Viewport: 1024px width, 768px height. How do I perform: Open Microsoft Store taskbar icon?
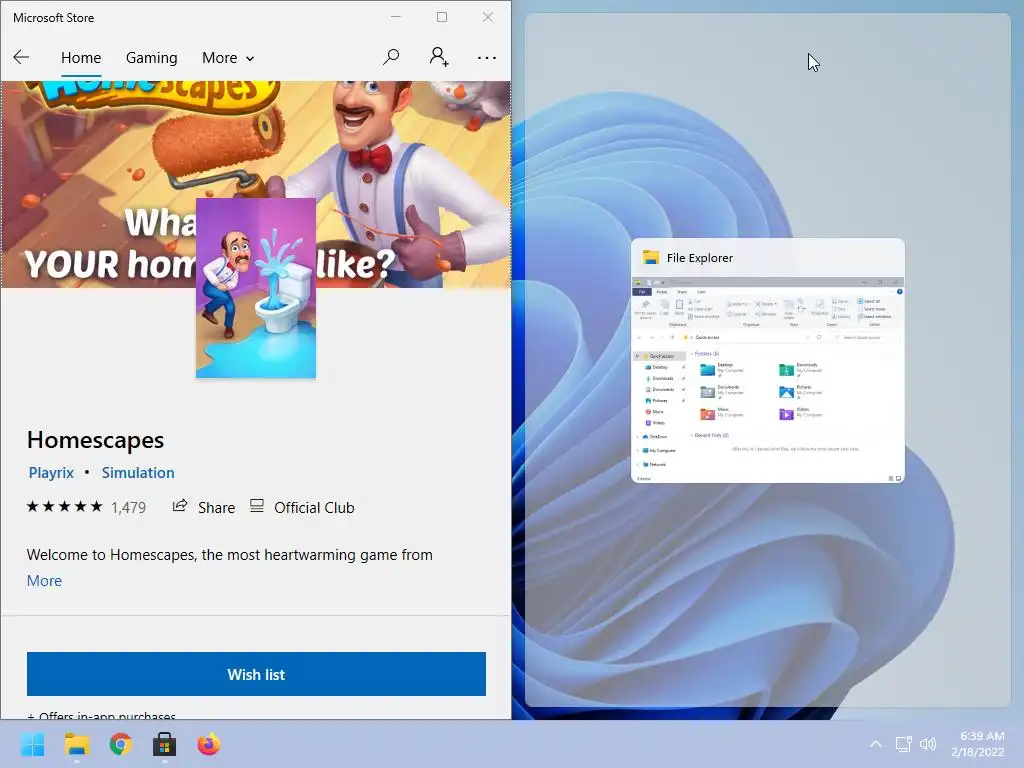pyautogui.click(x=165, y=744)
